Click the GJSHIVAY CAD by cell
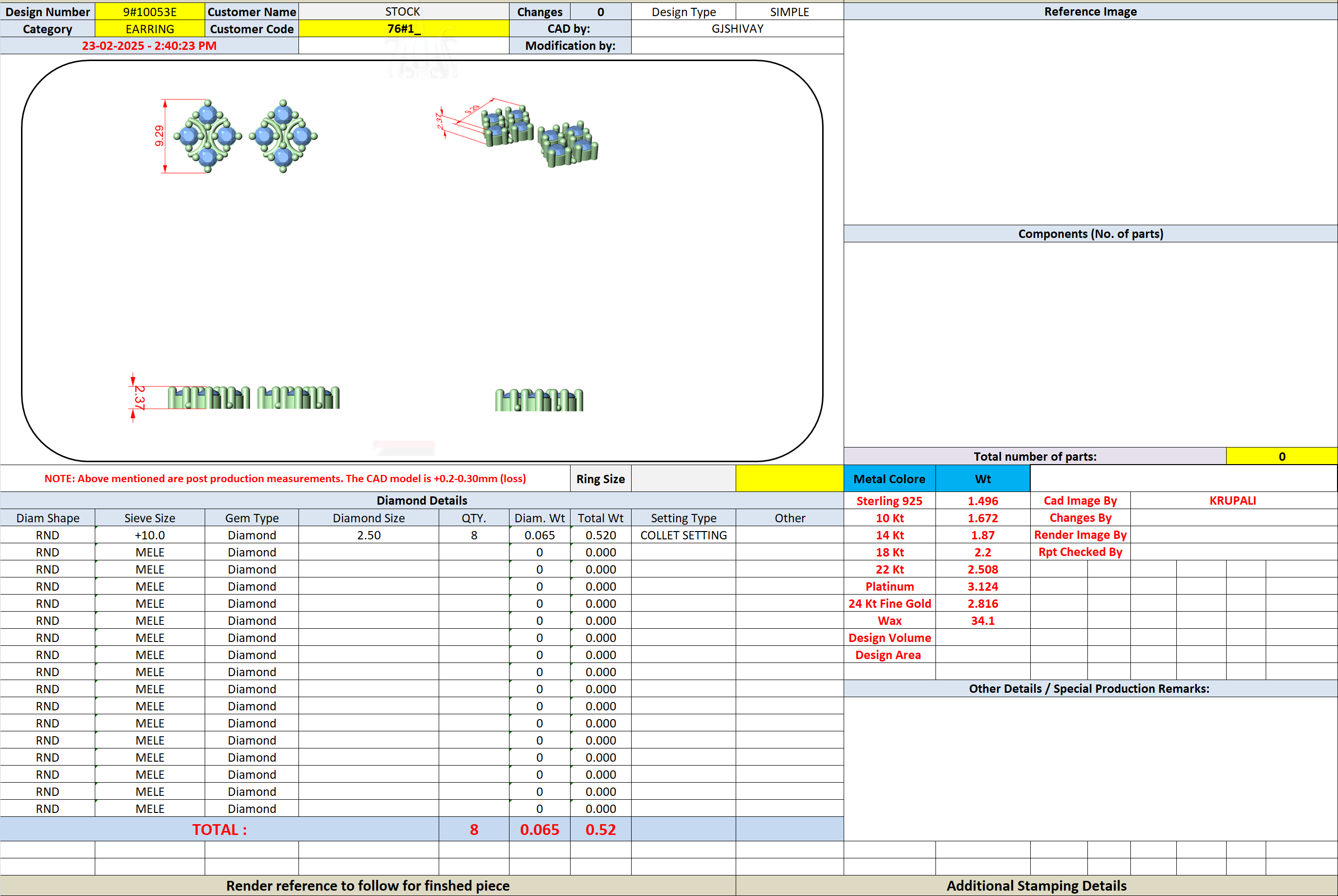Viewport: 1338px width, 896px height. [x=737, y=28]
